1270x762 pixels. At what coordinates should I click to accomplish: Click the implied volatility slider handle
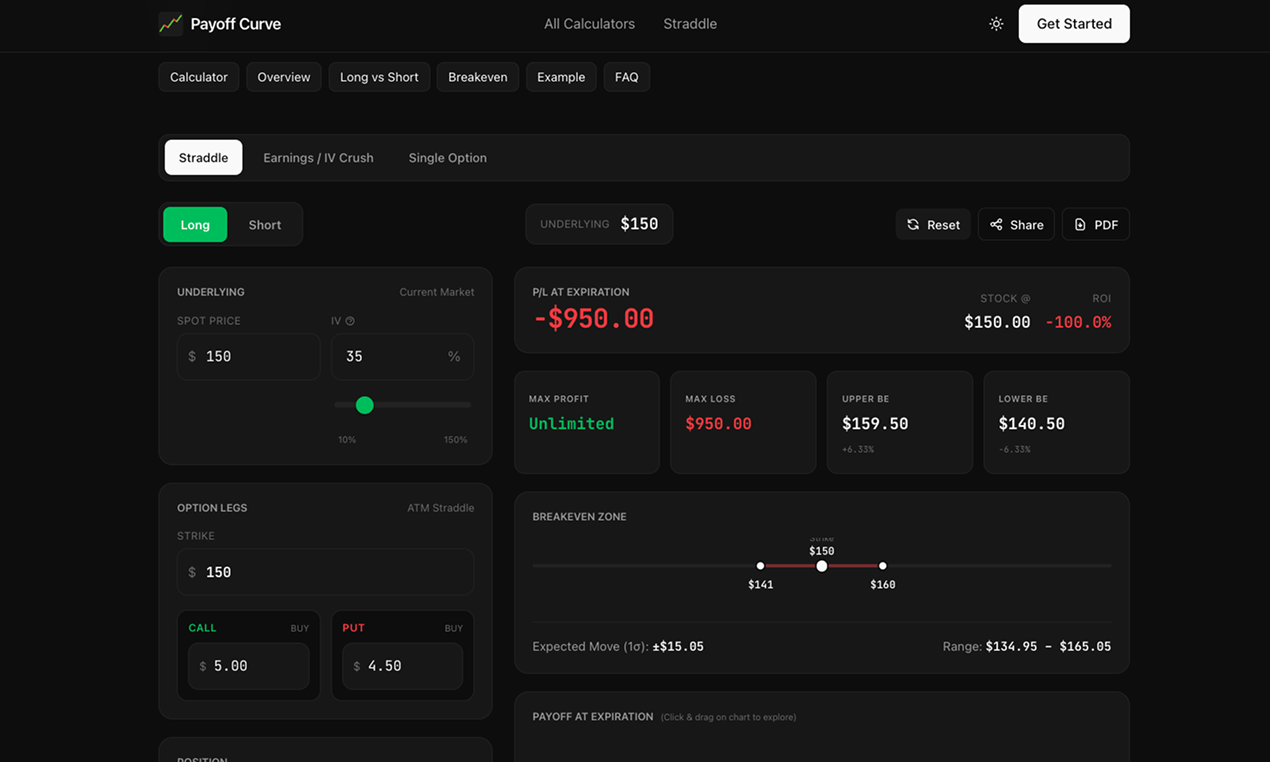click(x=364, y=405)
